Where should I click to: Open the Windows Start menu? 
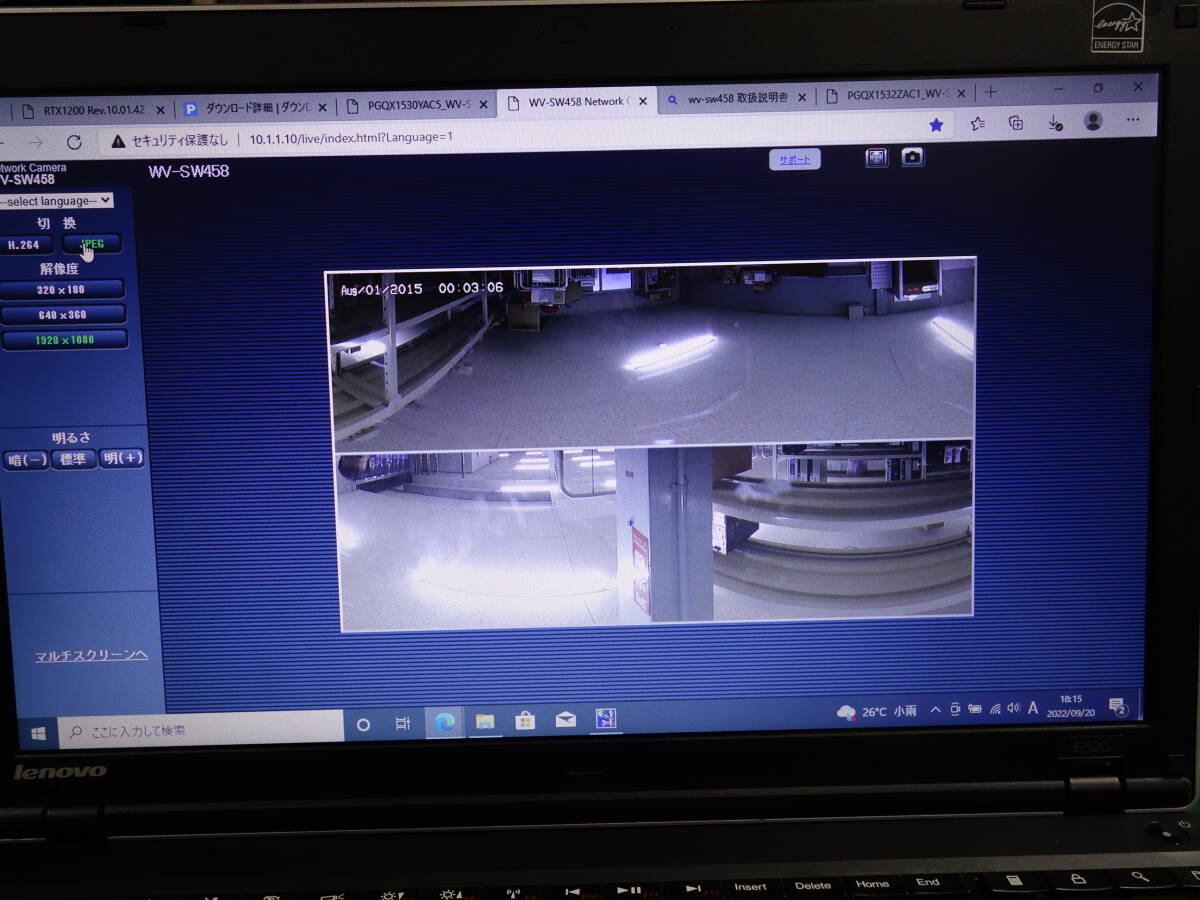[x=38, y=733]
